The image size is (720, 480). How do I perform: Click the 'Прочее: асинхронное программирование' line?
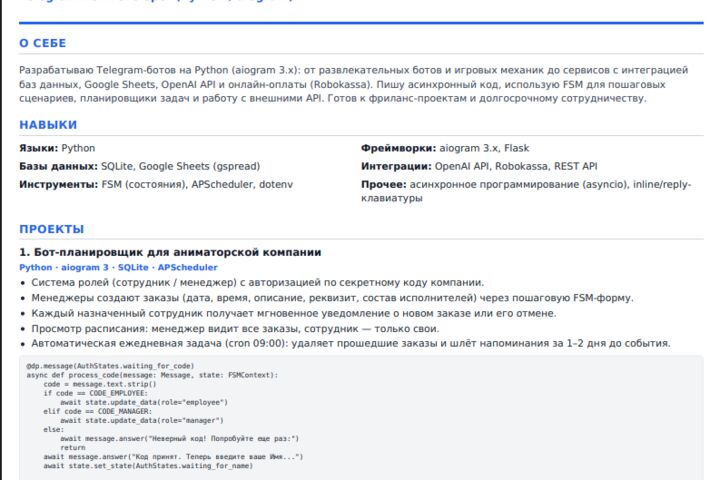(x=526, y=191)
